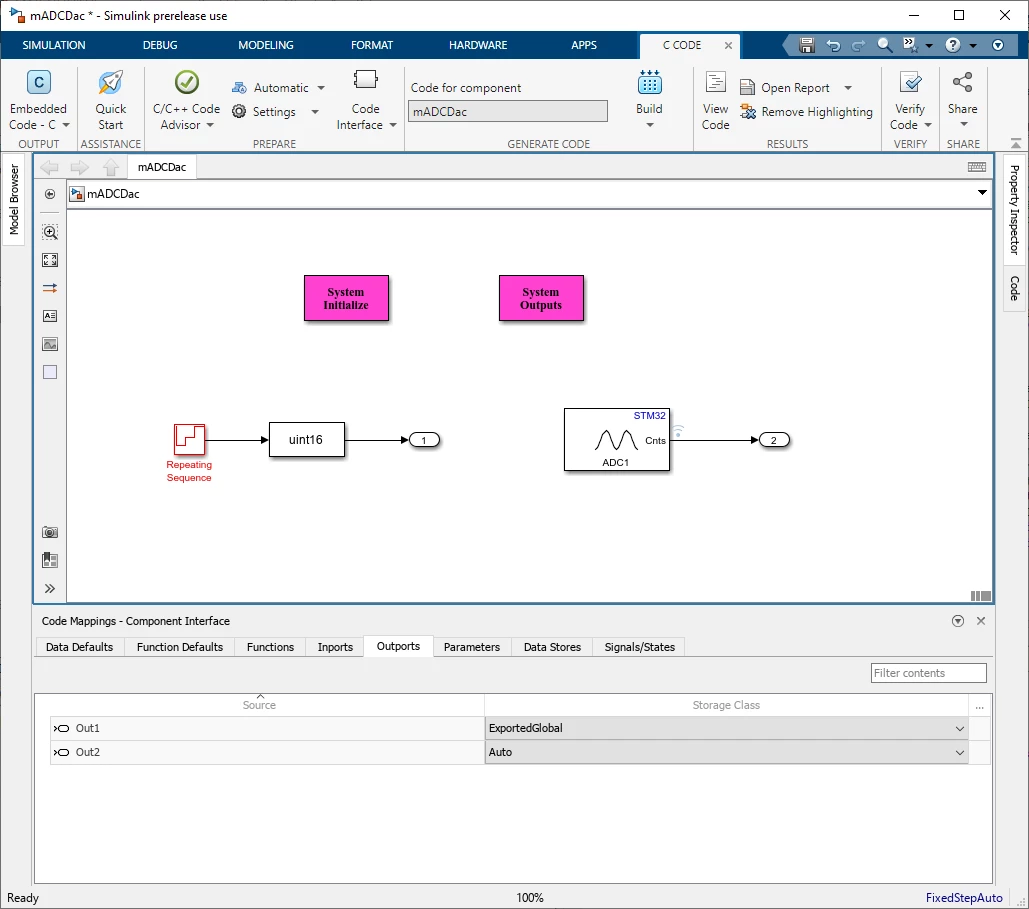Expand Out2 storage class Auto dropdown
The height and width of the screenshot is (909, 1029).
959,753
